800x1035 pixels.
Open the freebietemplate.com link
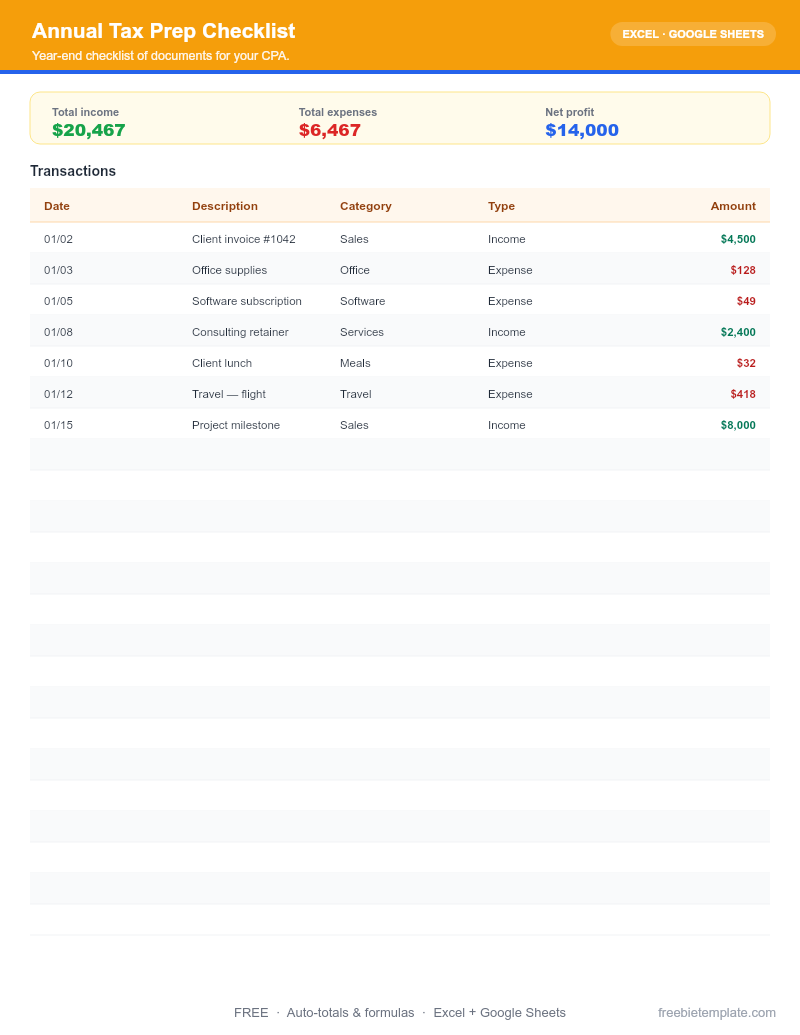(716, 1013)
